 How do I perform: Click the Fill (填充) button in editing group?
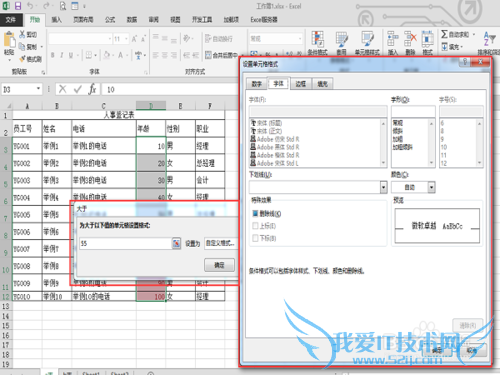click(x=452, y=47)
